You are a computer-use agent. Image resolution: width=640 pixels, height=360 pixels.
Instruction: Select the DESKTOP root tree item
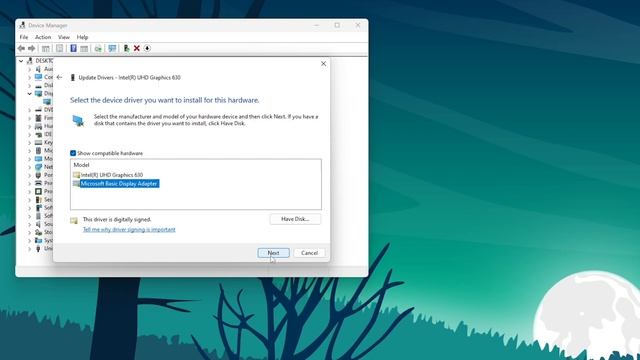44,61
